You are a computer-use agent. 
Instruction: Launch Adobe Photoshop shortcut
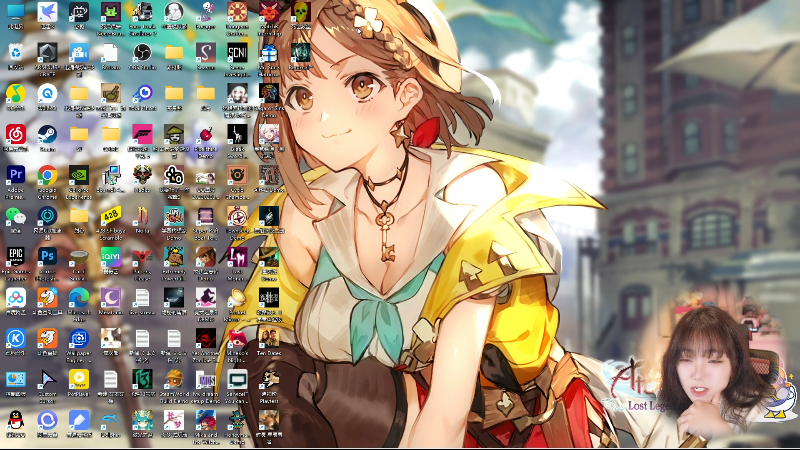point(47,257)
